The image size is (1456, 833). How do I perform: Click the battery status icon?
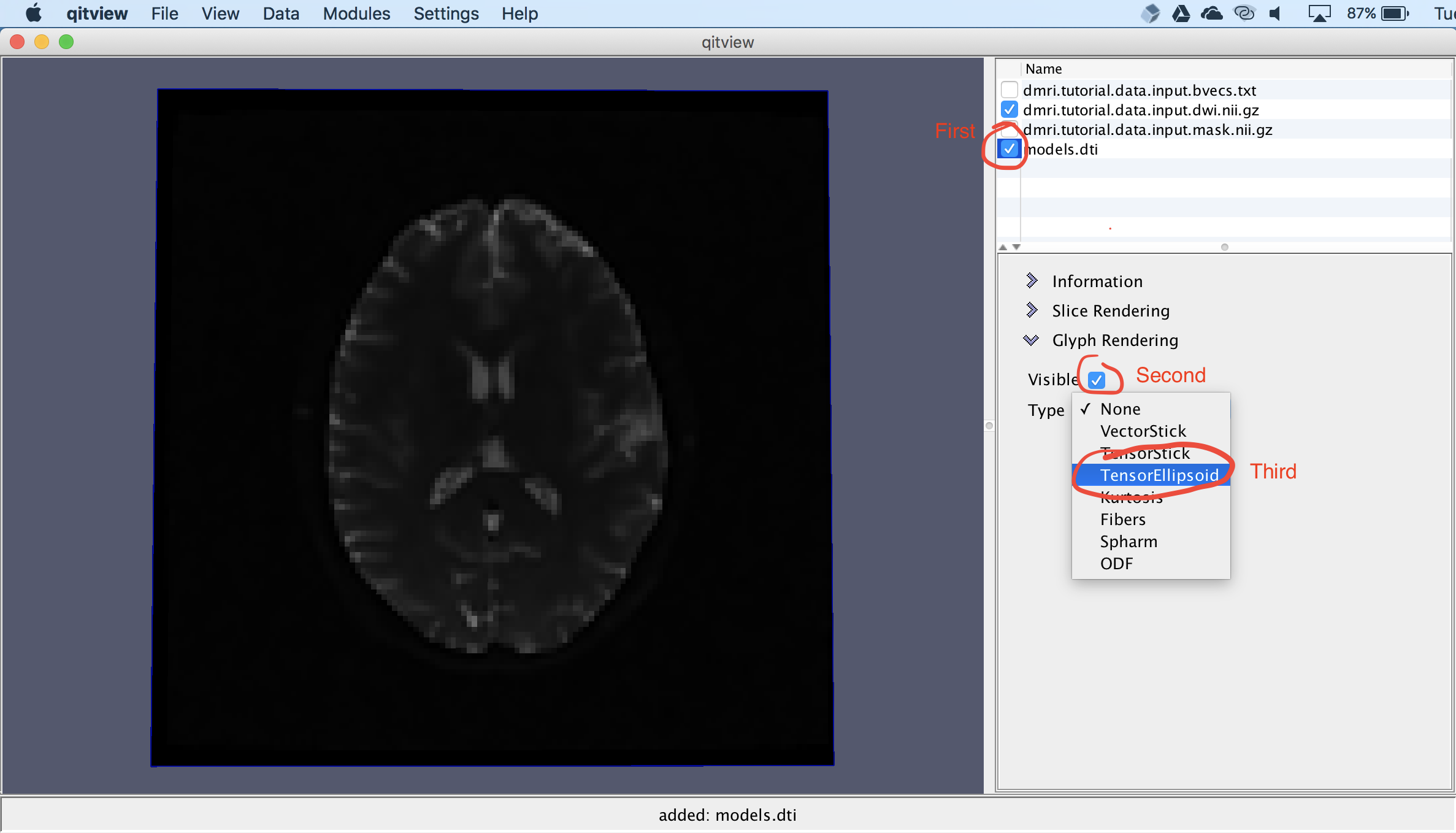point(1395,13)
